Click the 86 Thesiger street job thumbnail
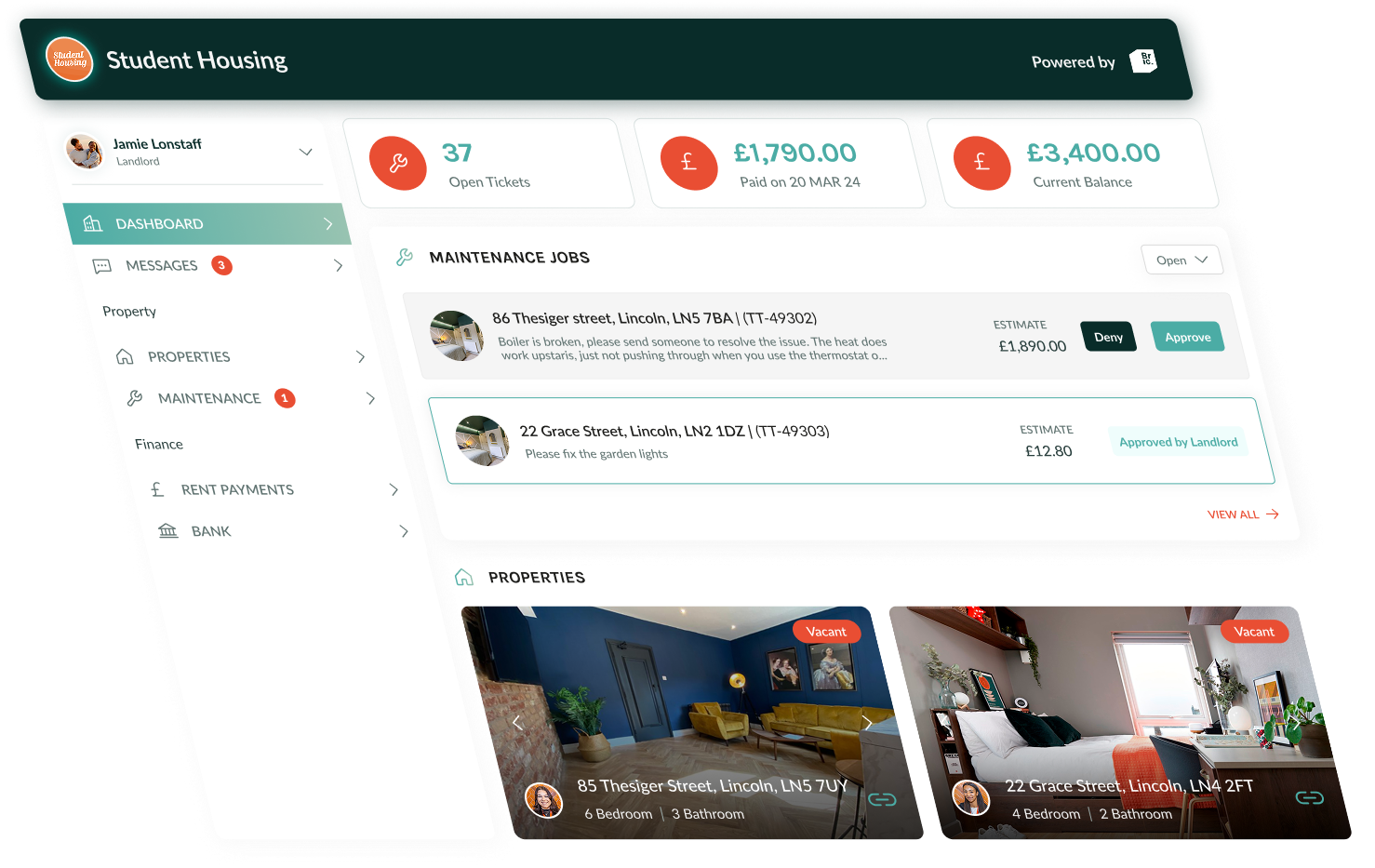Image resolution: width=1375 pixels, height=868 pixels. pos(457,336)
